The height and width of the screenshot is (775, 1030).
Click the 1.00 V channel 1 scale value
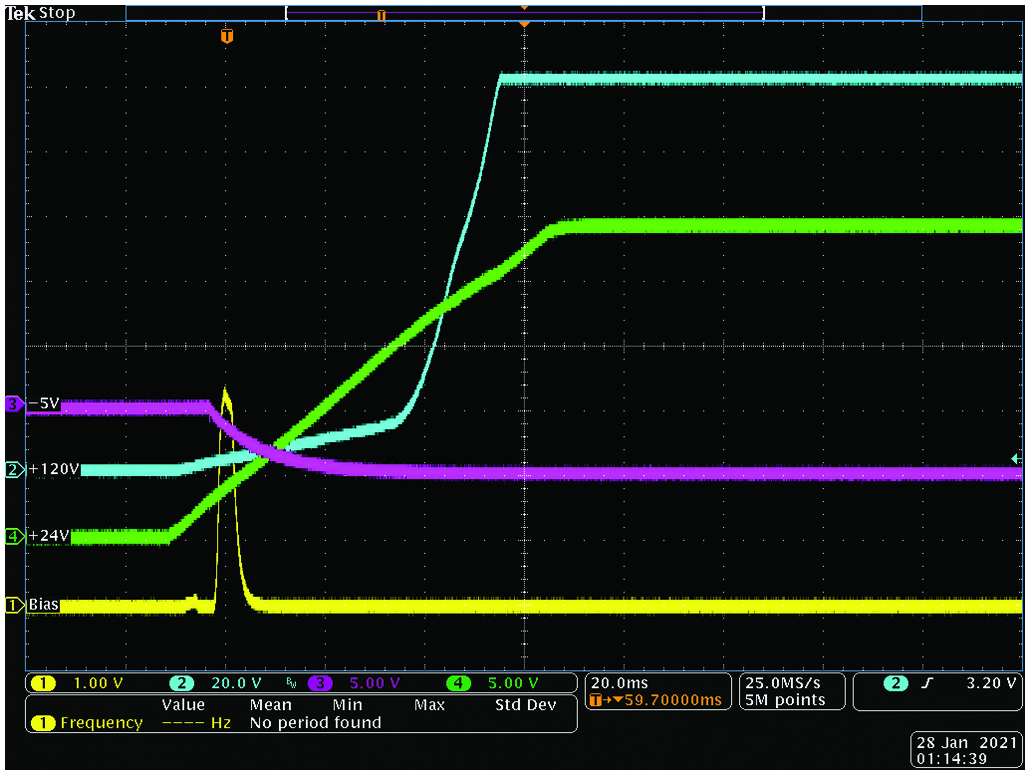tap(98, 684)
